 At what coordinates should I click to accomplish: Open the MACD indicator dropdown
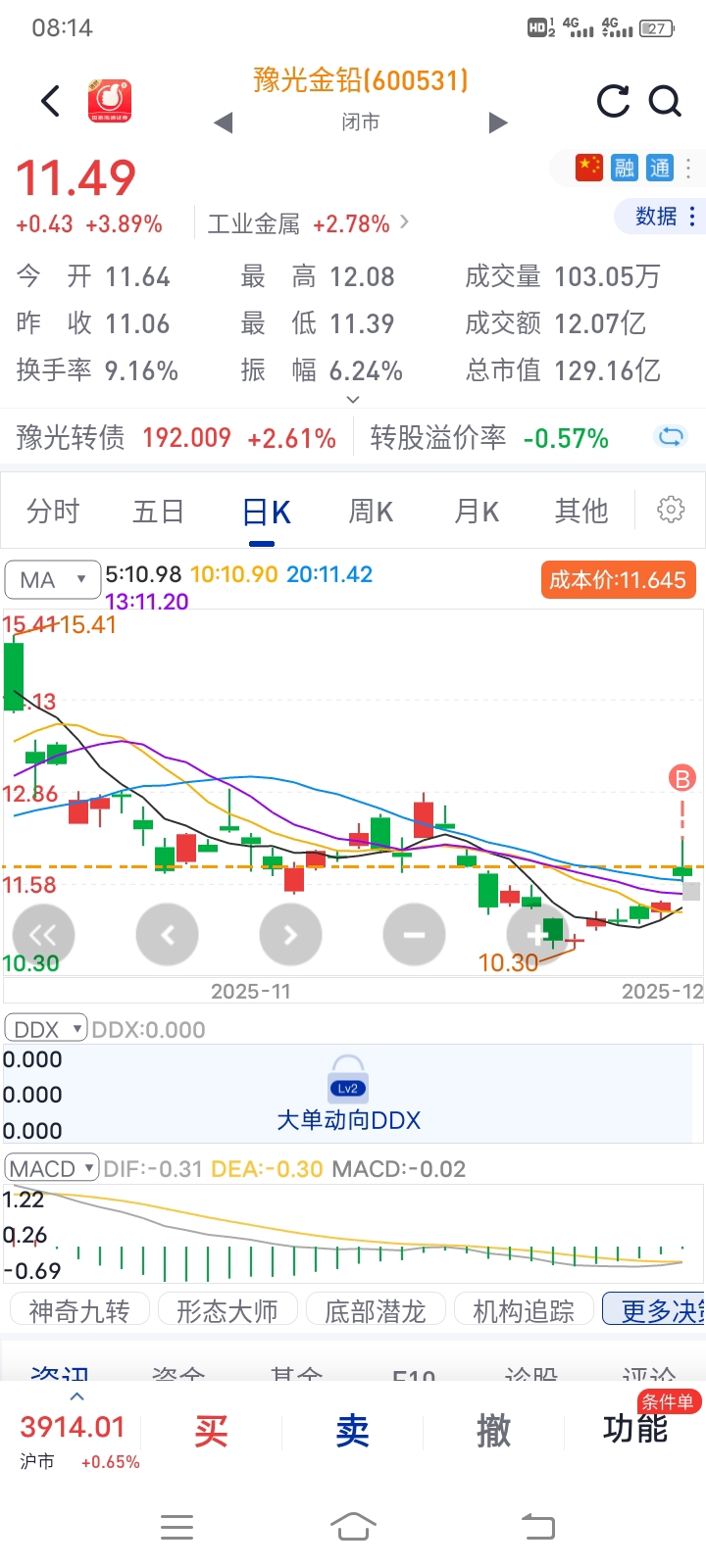coord(52,1168)
